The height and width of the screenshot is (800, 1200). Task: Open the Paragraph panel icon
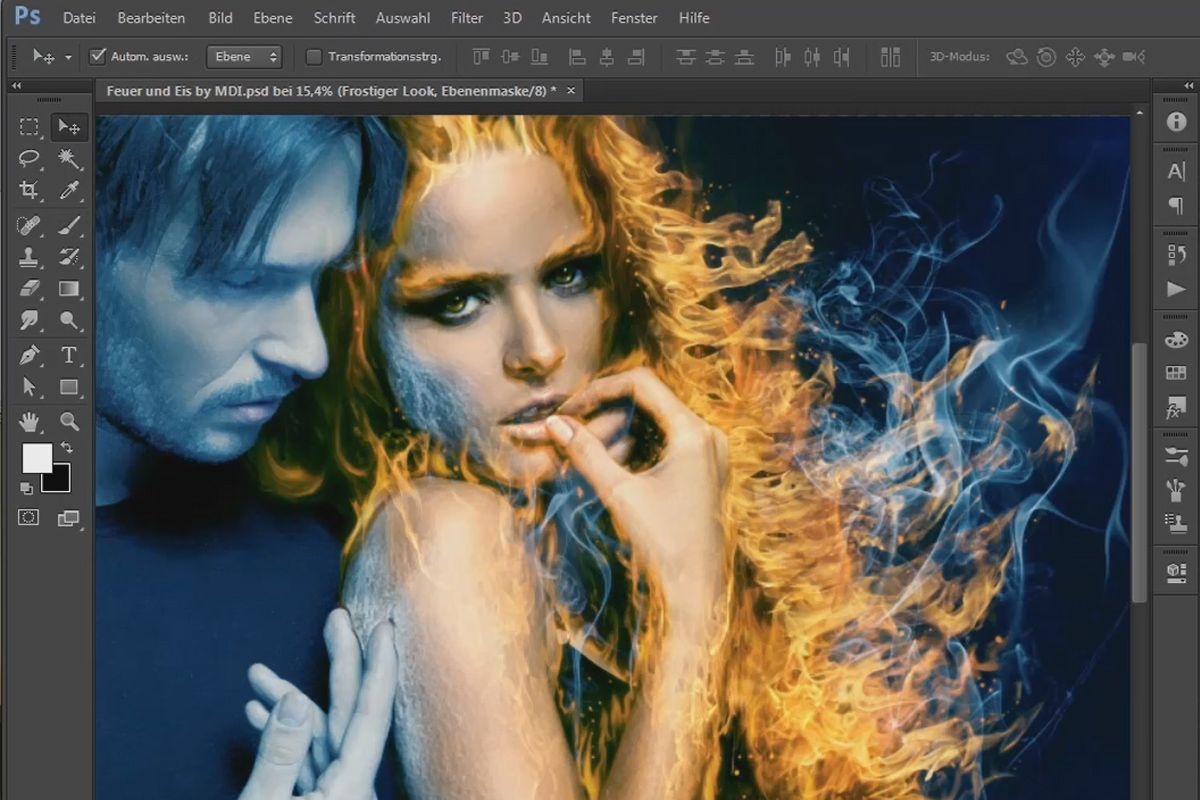click(1176, 205)
